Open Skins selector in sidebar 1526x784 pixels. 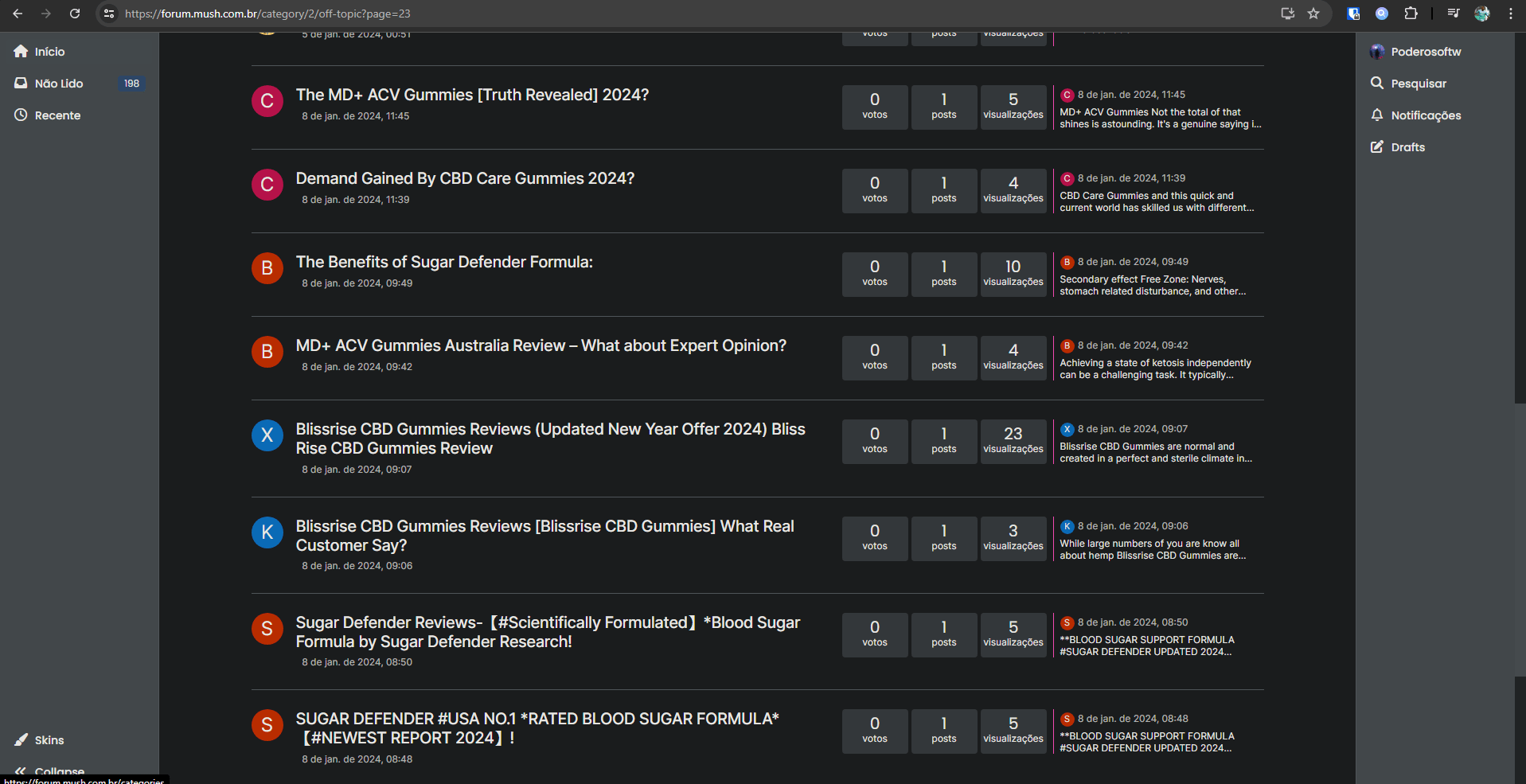tap(39, 740)
